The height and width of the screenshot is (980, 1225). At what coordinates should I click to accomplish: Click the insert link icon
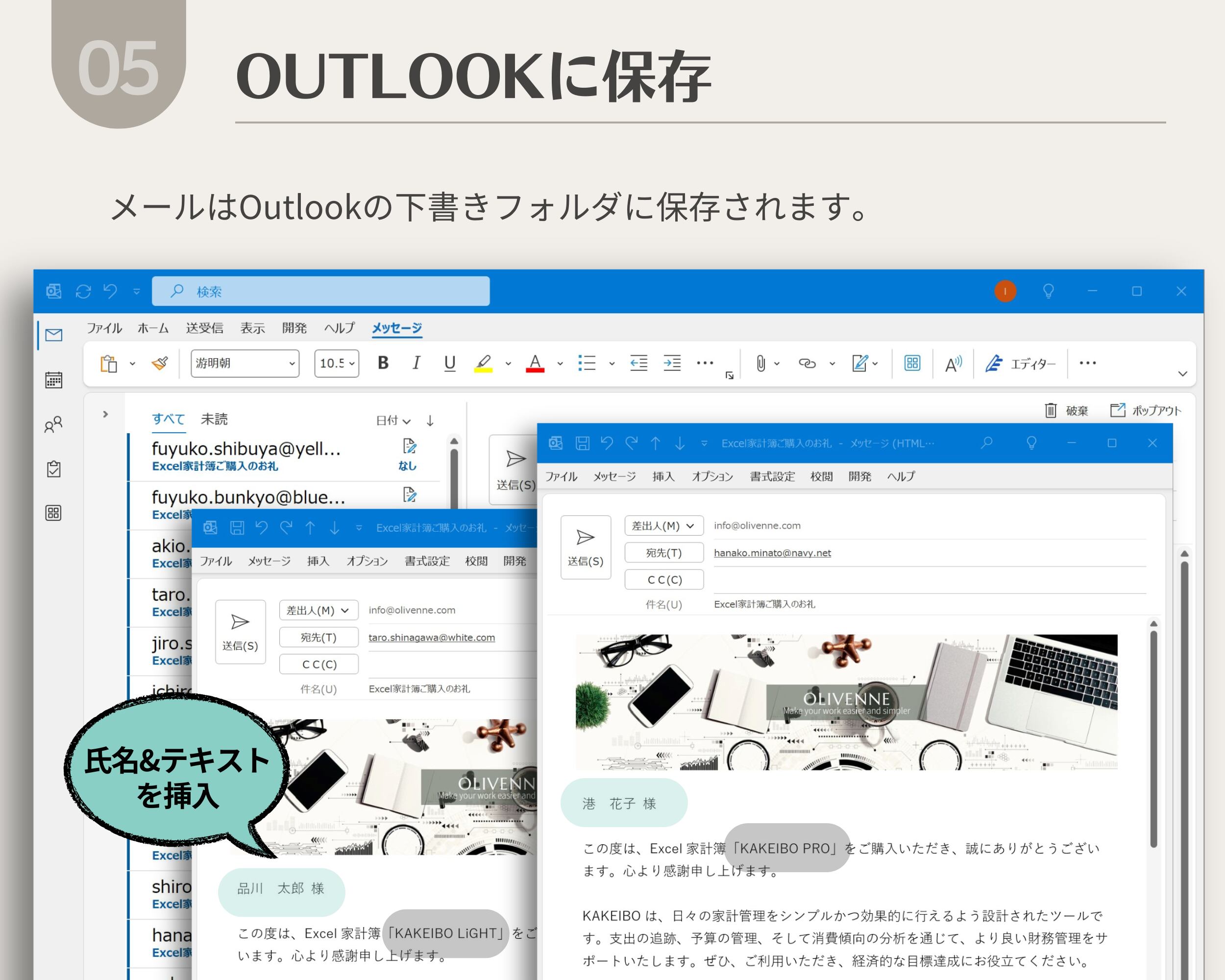pyautogui.click(x=807, y=363)
